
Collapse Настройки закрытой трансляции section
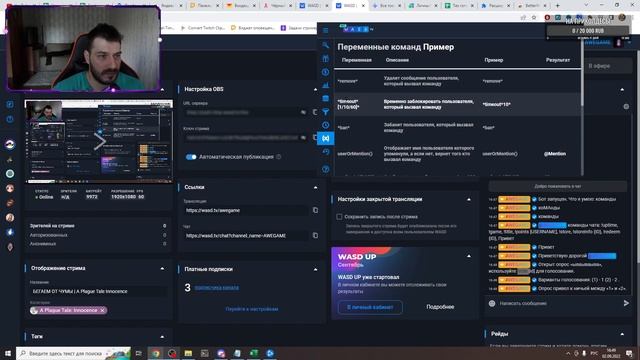[469, 200]
